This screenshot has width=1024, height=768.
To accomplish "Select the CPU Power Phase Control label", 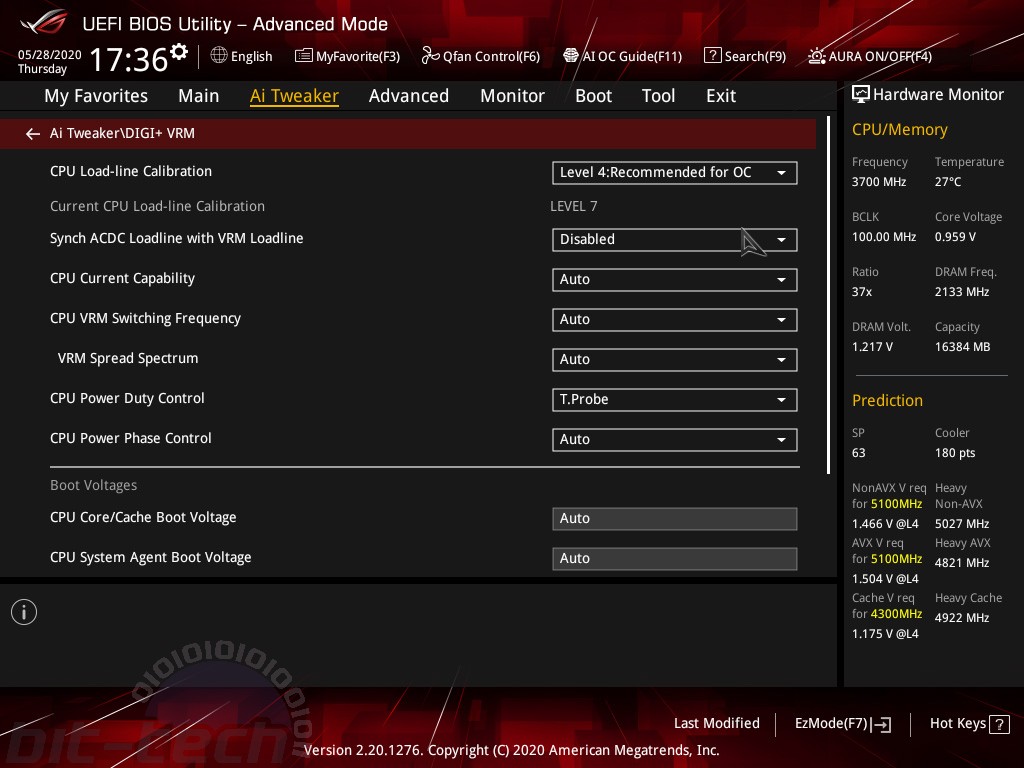I will (x=131, y=438).
